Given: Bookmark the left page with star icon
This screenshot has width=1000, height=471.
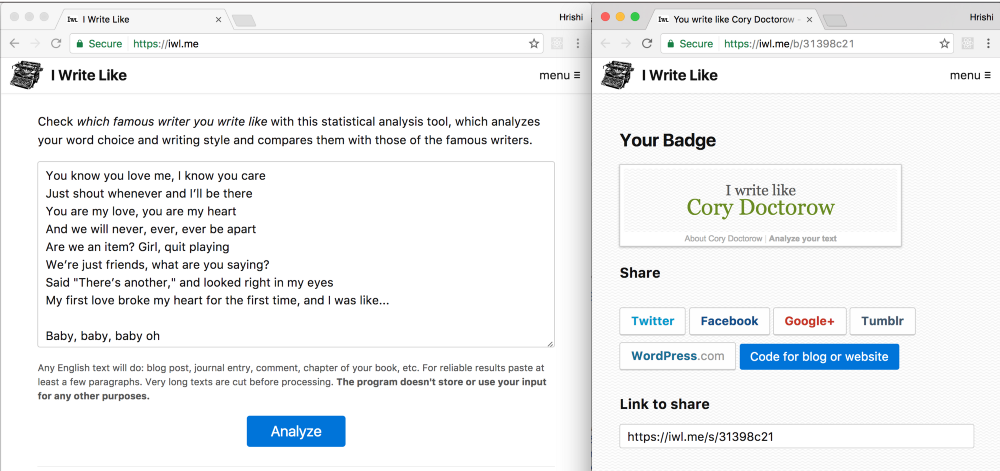Looking at the screenshot, I should (535, 44).
